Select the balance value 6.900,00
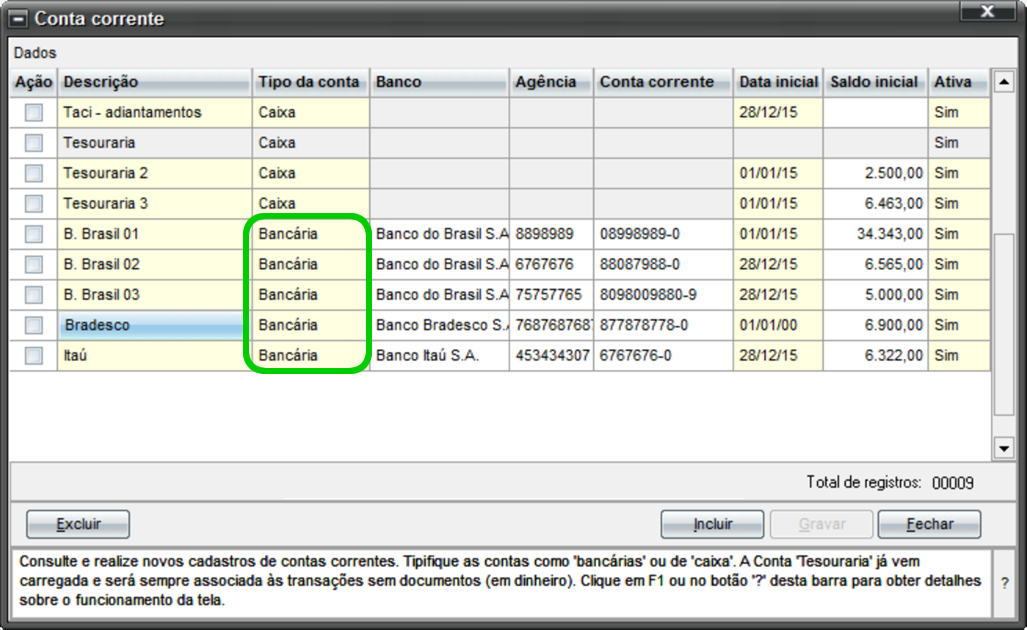Viewport: 1027px width, 630px height. pos(876,325)
